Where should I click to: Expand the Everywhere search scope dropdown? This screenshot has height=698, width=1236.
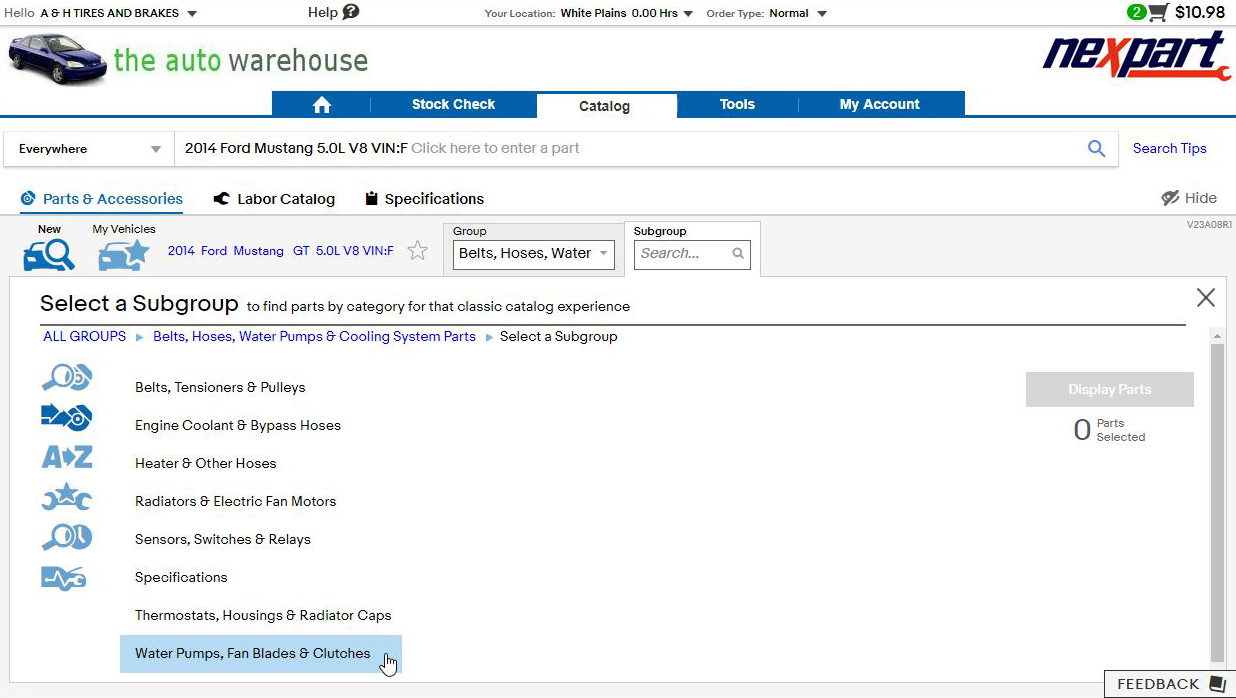coord(89,149)
